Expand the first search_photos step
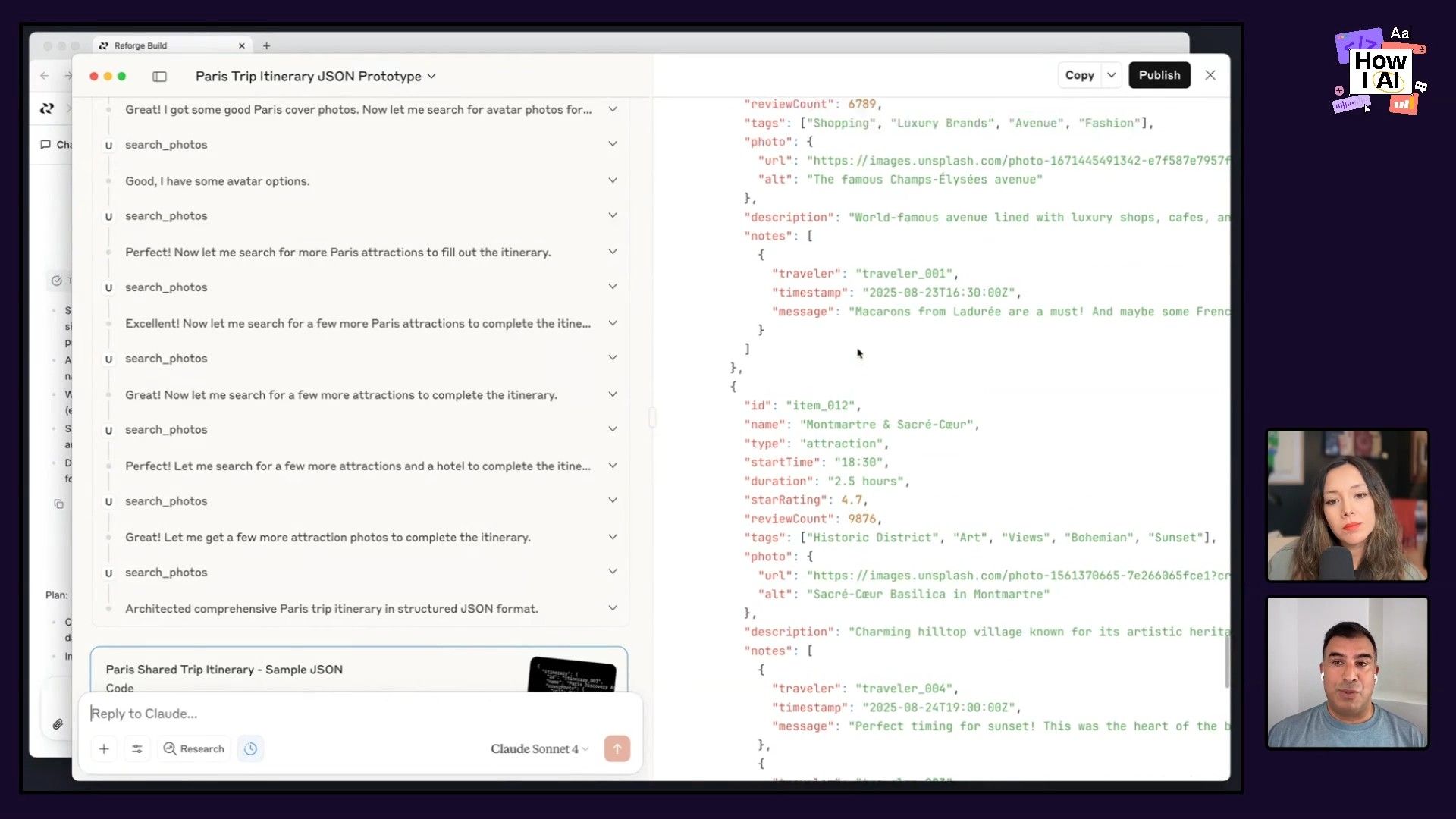This screenshot has height=819, width=1456. pyautogui.click(x=612, y=144)
